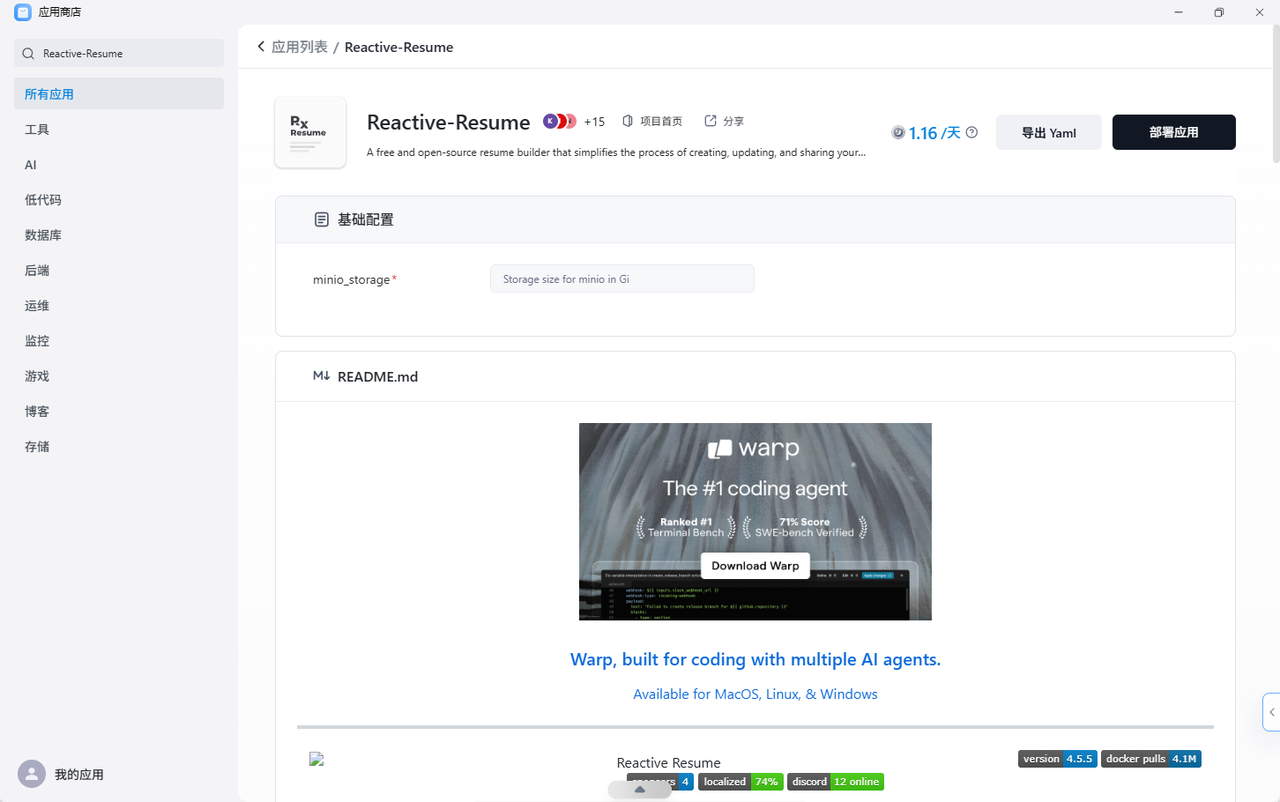Viewport: 1280px width, 802px height.
Task: Select 运维 category
Action: pos(119,305)
